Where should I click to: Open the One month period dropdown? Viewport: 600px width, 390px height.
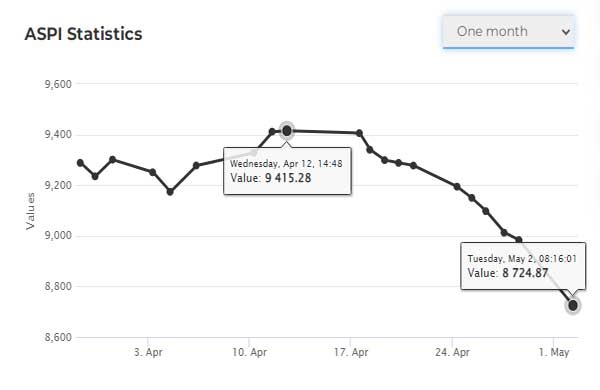[508, 31]
